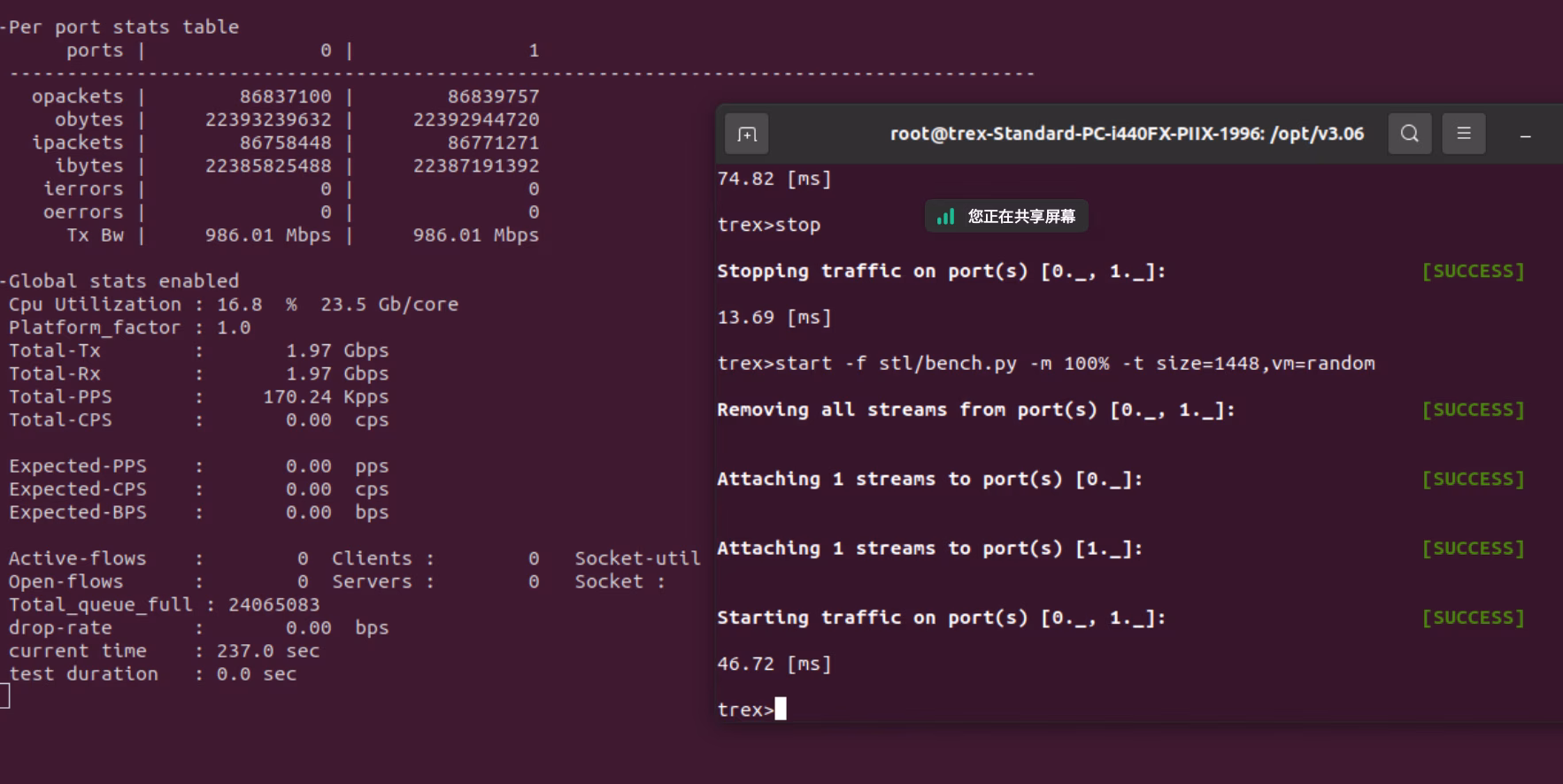The width and height of the screenshot is (1563, 784).
Task: Click the terminal search icon
Action: point(1410,134)
